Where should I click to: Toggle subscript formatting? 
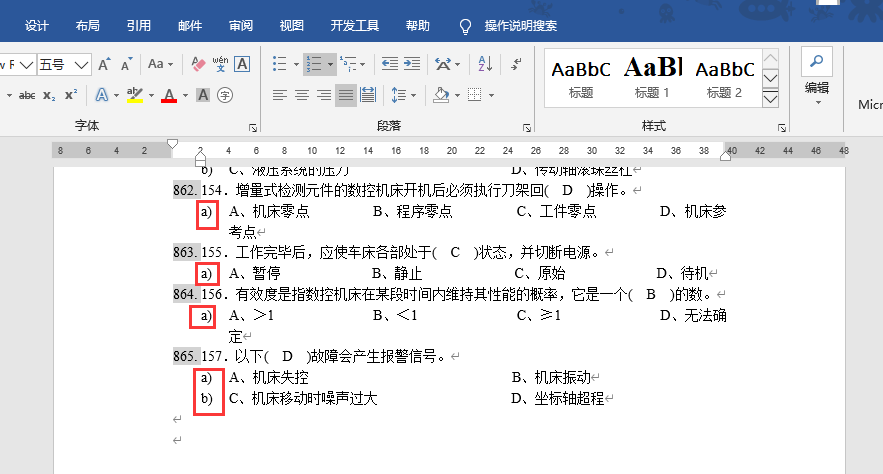click(49, 95)
